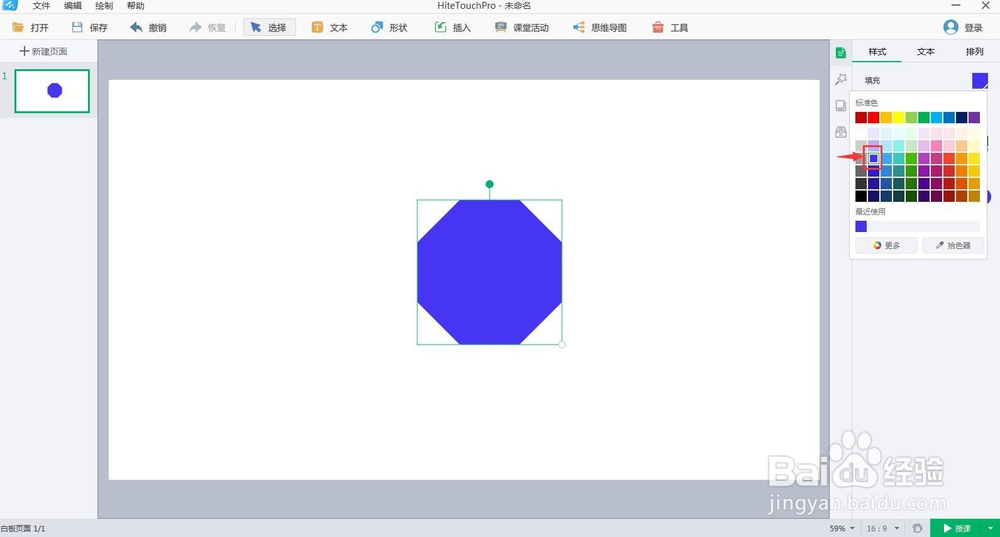Viewport: 1000px width, 537px height.
Task: Expand the 授课 button dropdown arrow
Action: coord(990,528)
